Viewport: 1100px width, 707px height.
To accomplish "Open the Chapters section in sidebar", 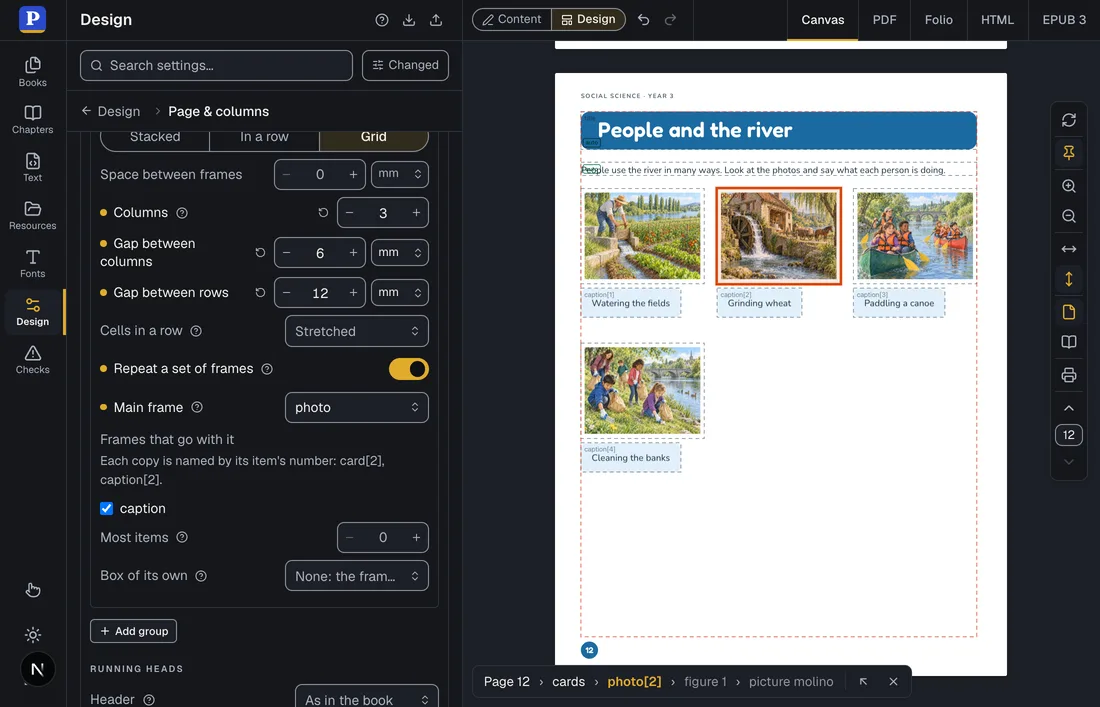I will point(32,120).
